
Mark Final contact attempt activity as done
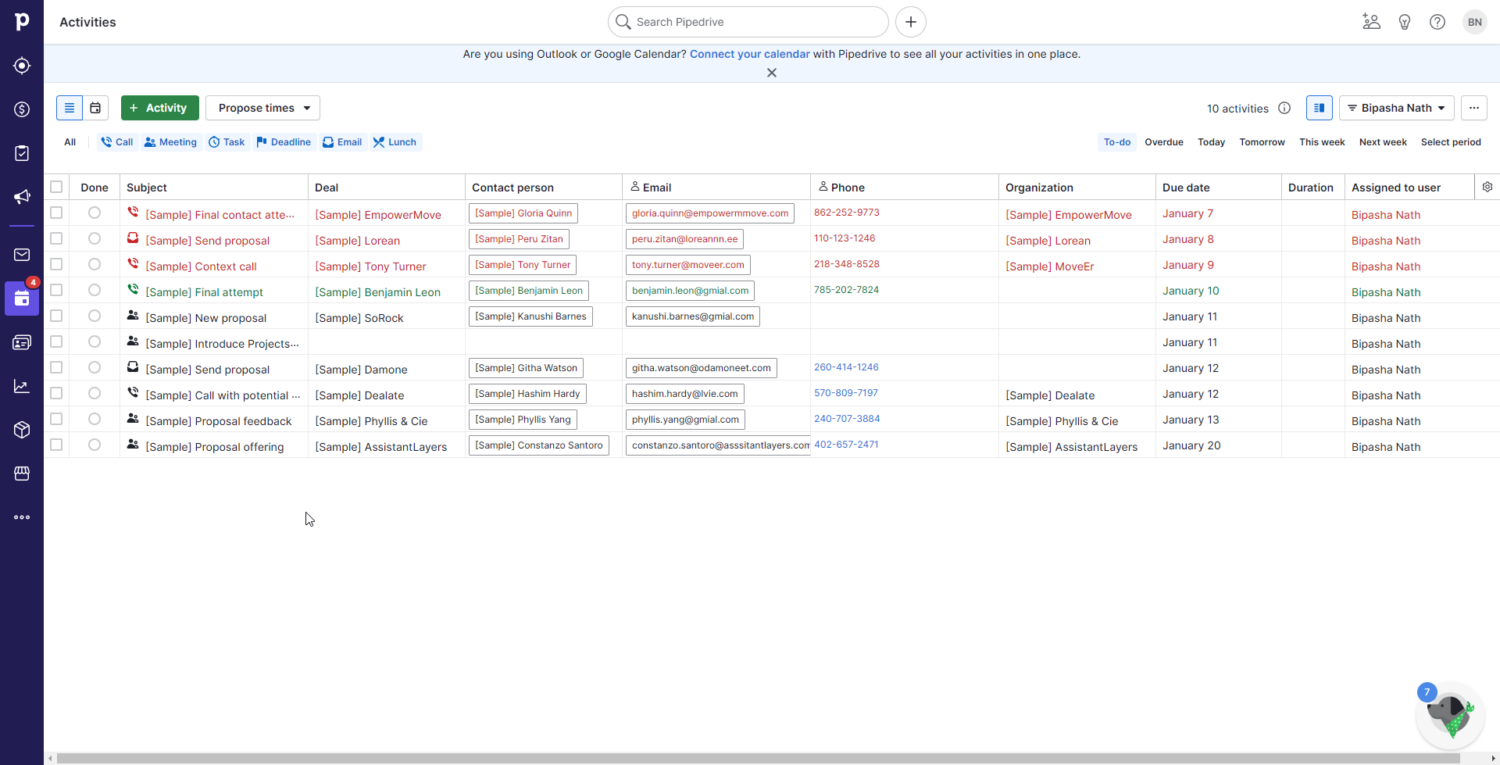pyautogui.click(x=94, y=213)
